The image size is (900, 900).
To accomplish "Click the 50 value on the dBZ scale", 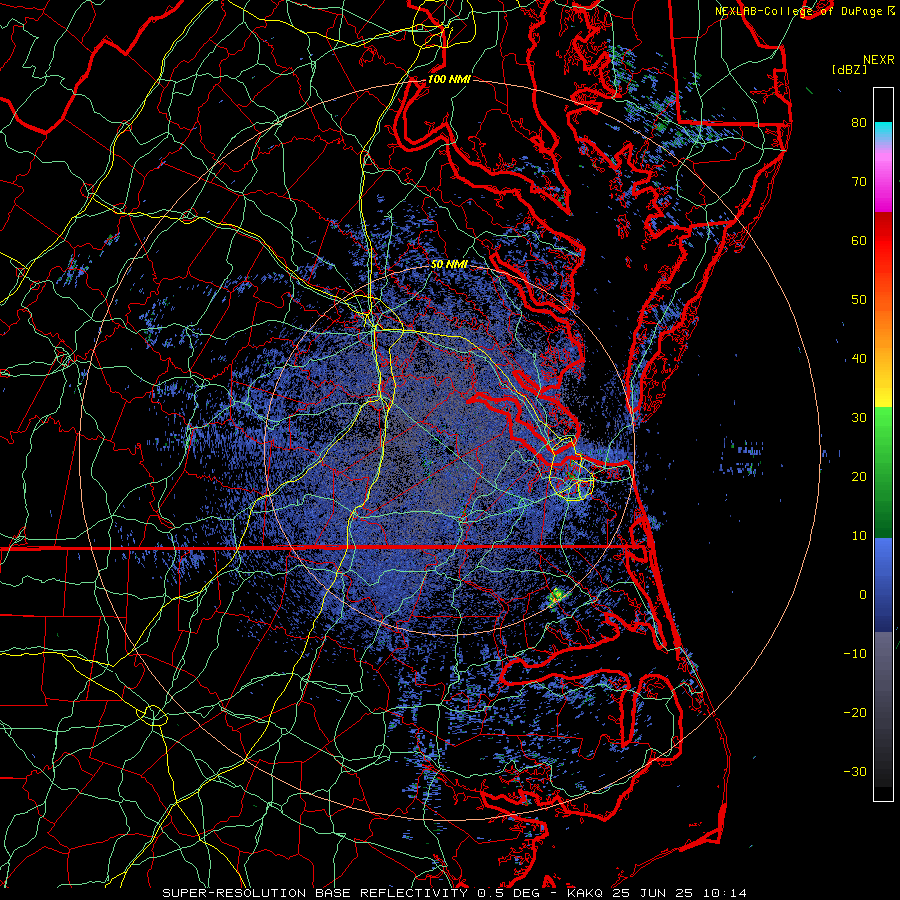I will tap(859, 300).
